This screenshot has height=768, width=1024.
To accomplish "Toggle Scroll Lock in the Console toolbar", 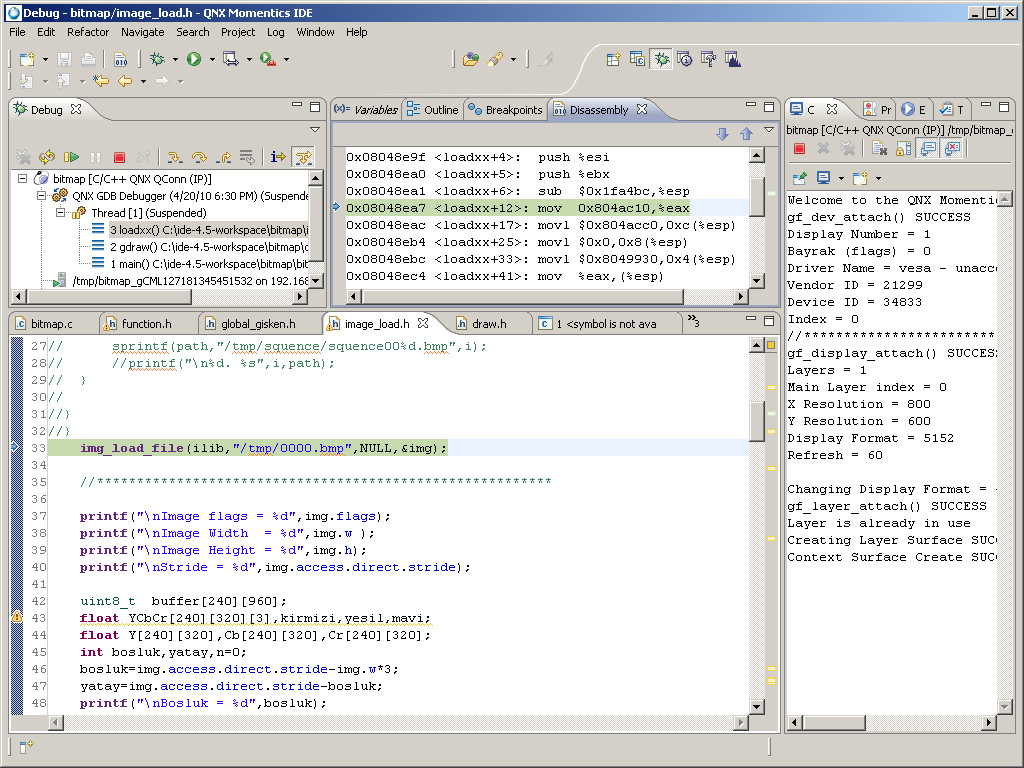I will [x=902, y=148].
